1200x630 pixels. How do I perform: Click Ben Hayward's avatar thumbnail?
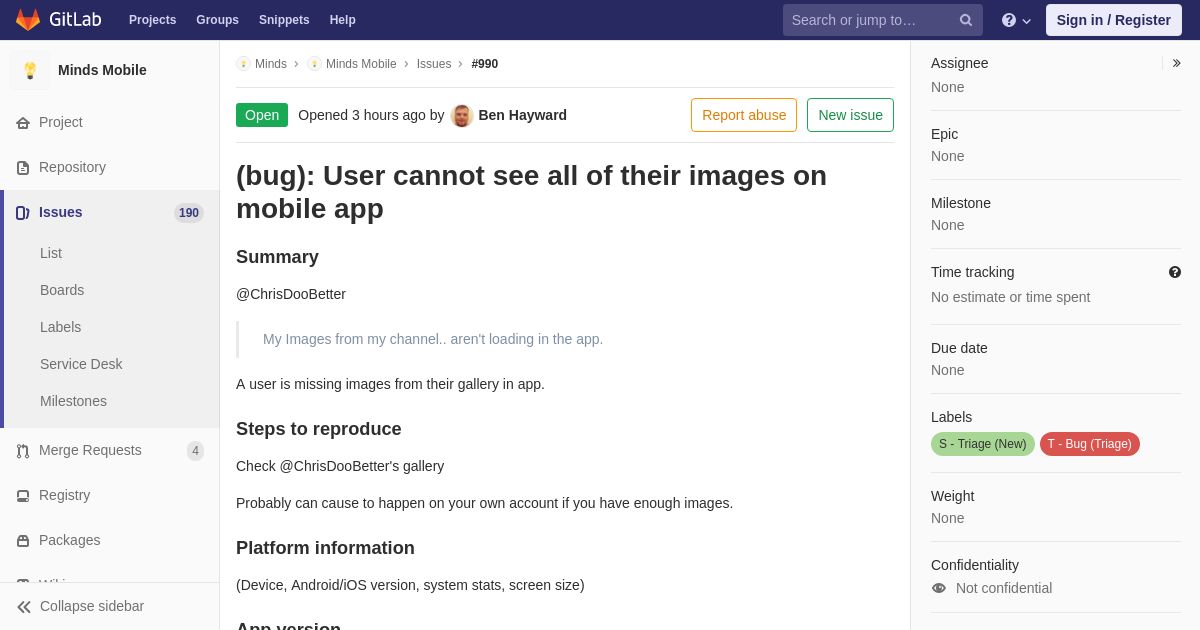pos(462,115)
